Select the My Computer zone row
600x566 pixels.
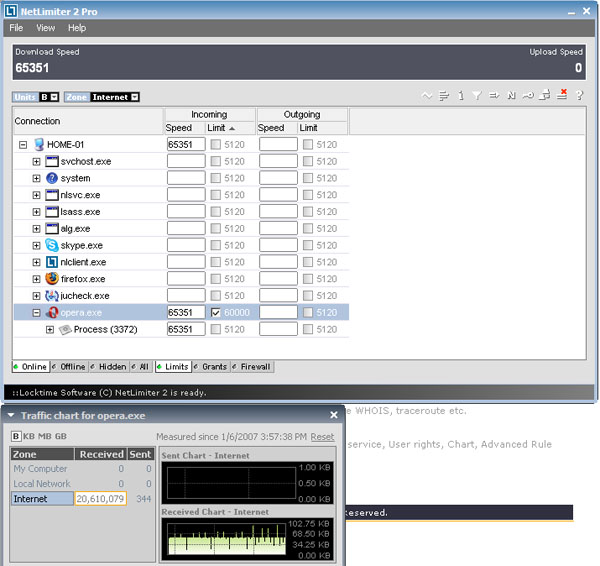(82, 469)
